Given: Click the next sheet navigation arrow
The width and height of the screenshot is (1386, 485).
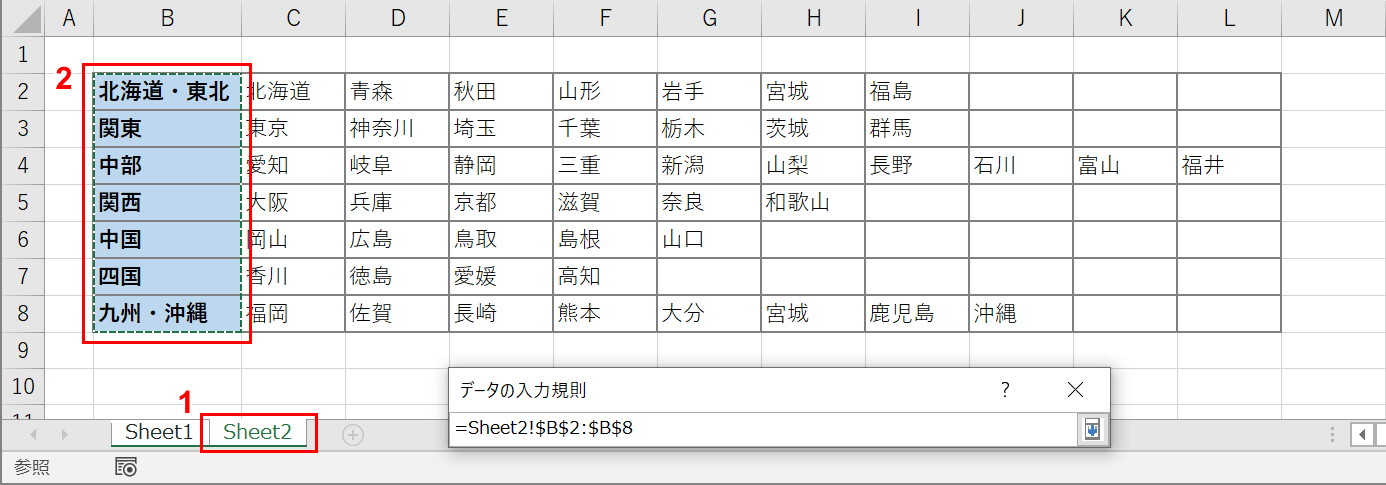Looking at the screenshot, I should tap(65, 434).
